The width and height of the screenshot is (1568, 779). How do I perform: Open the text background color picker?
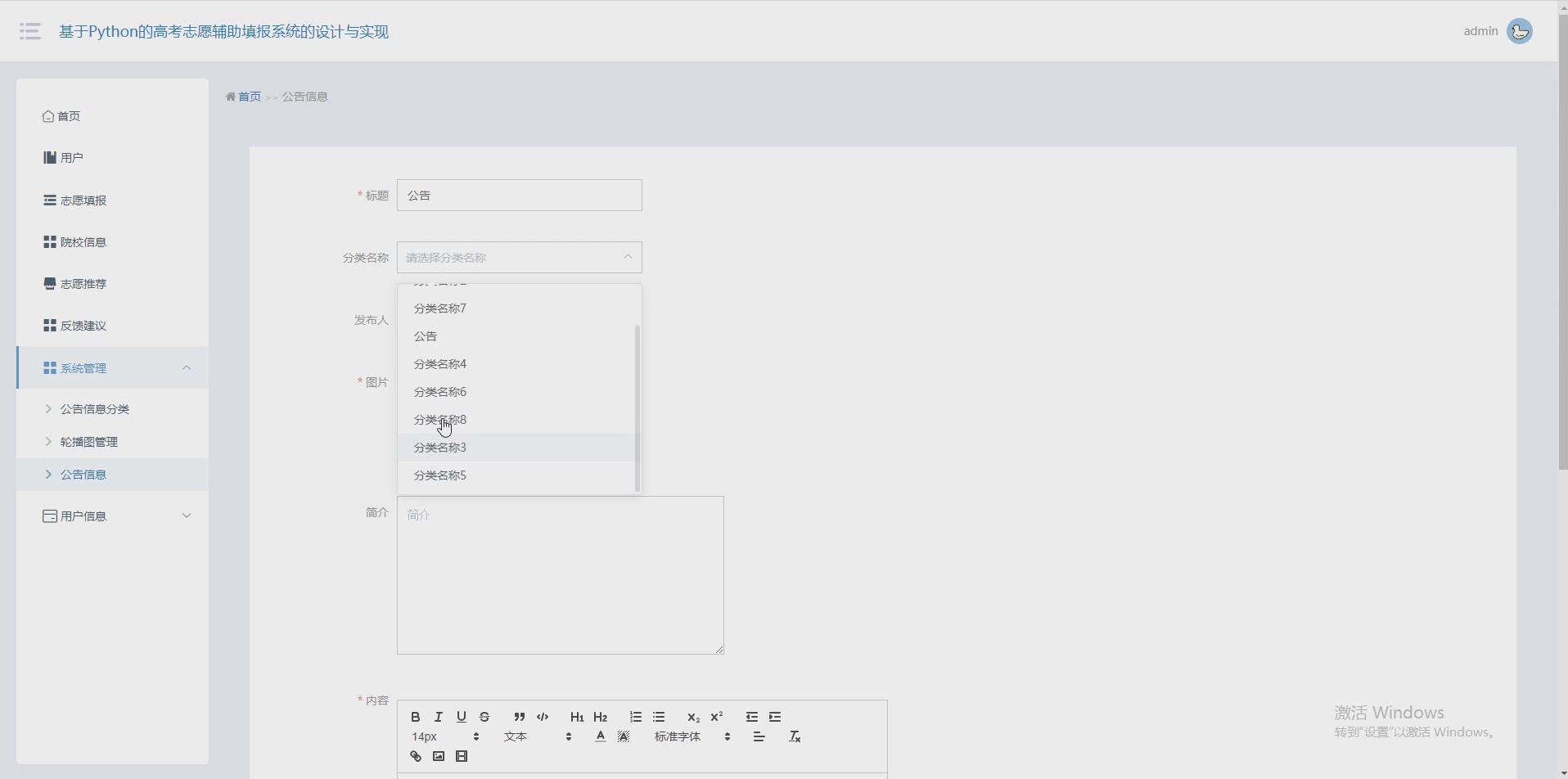(624, 736)
